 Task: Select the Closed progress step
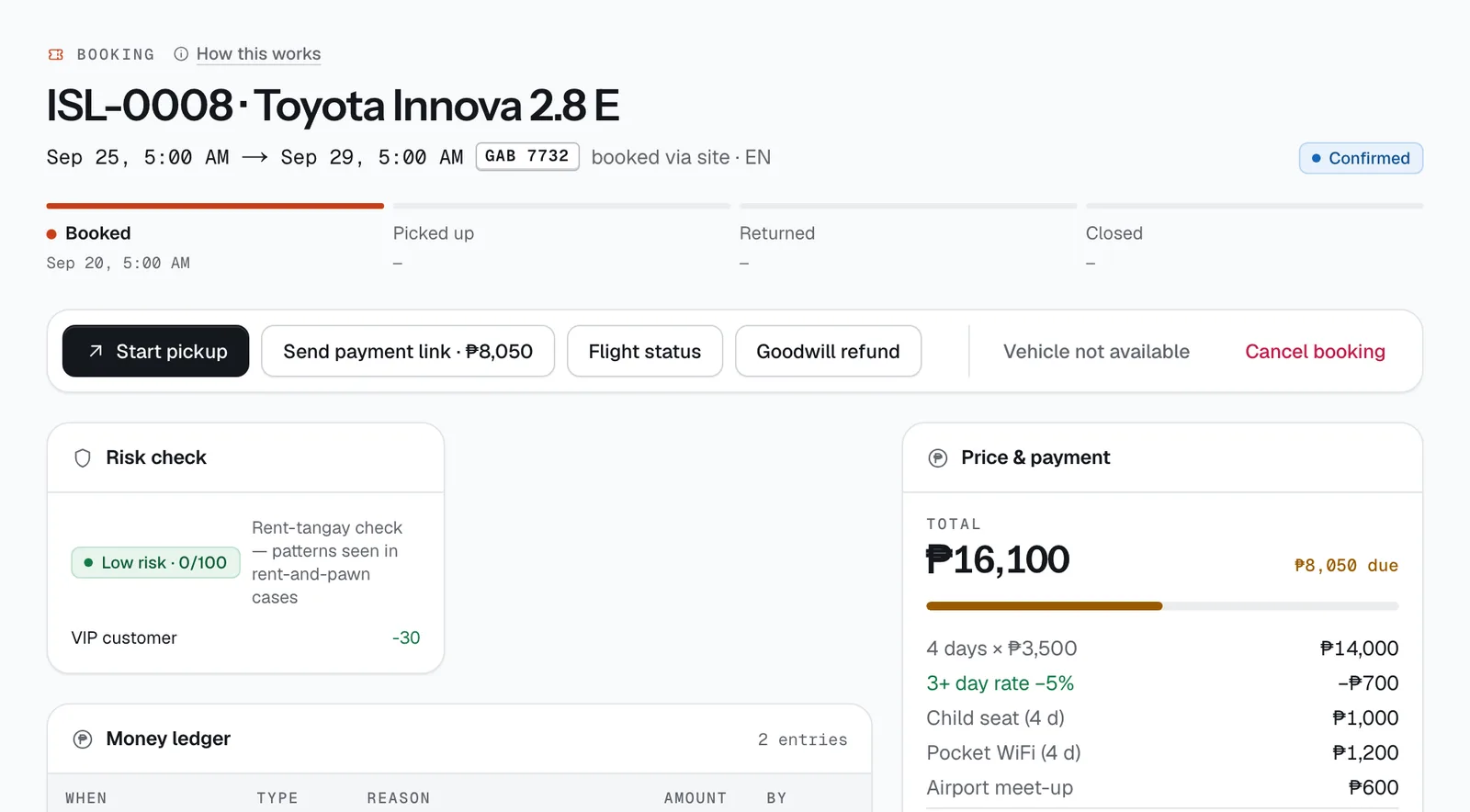1254,237
